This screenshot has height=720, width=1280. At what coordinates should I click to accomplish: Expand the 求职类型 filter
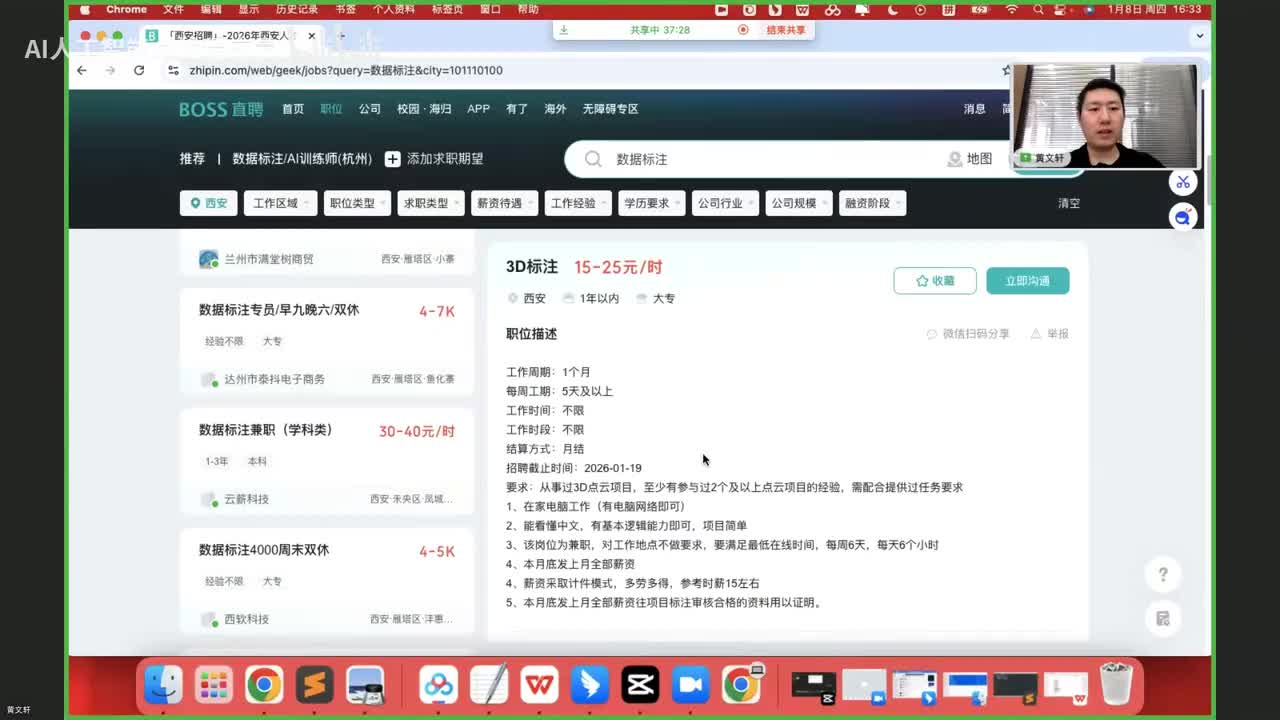[431, 203]
